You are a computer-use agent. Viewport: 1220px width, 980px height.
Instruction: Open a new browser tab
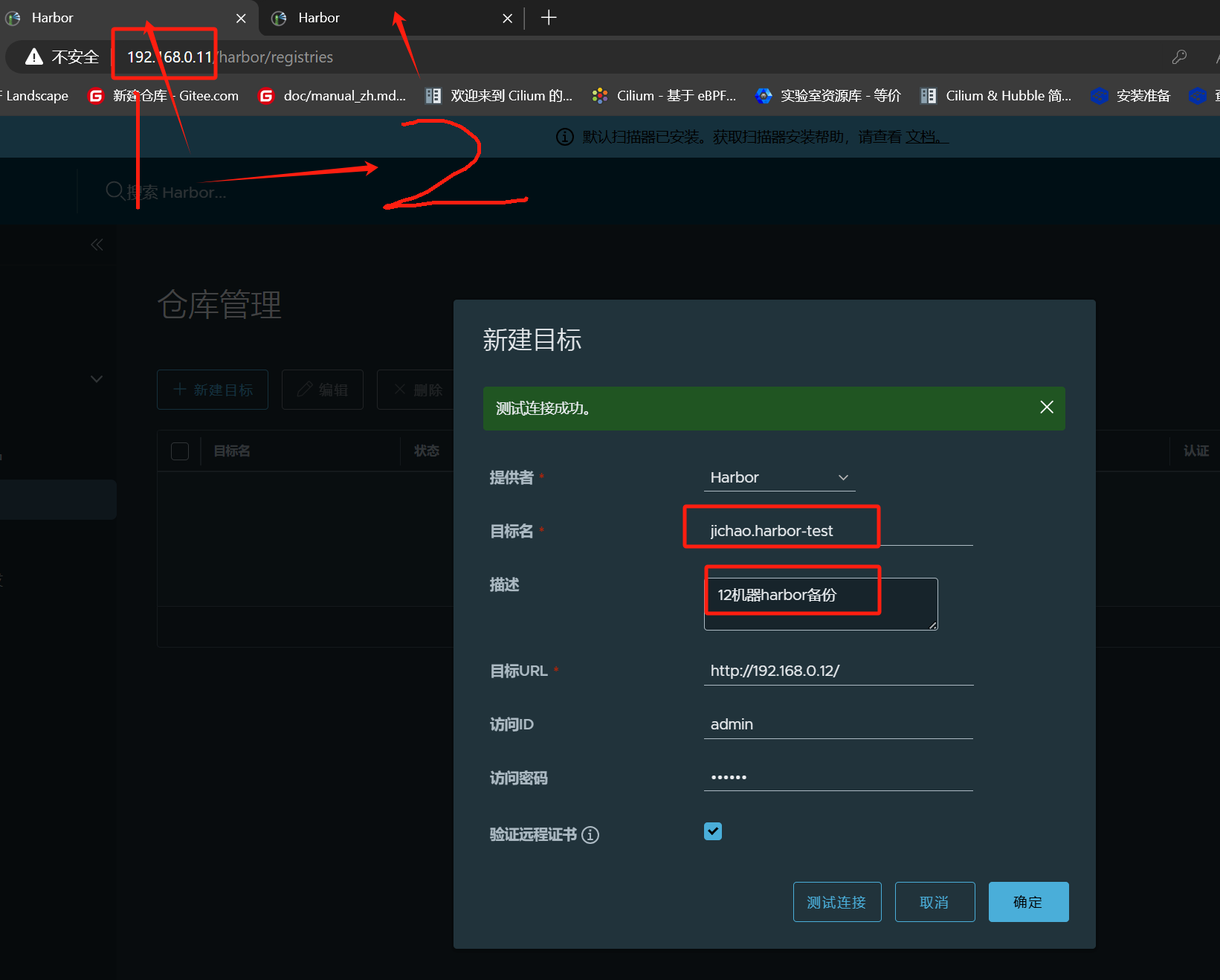pos(549,18)
